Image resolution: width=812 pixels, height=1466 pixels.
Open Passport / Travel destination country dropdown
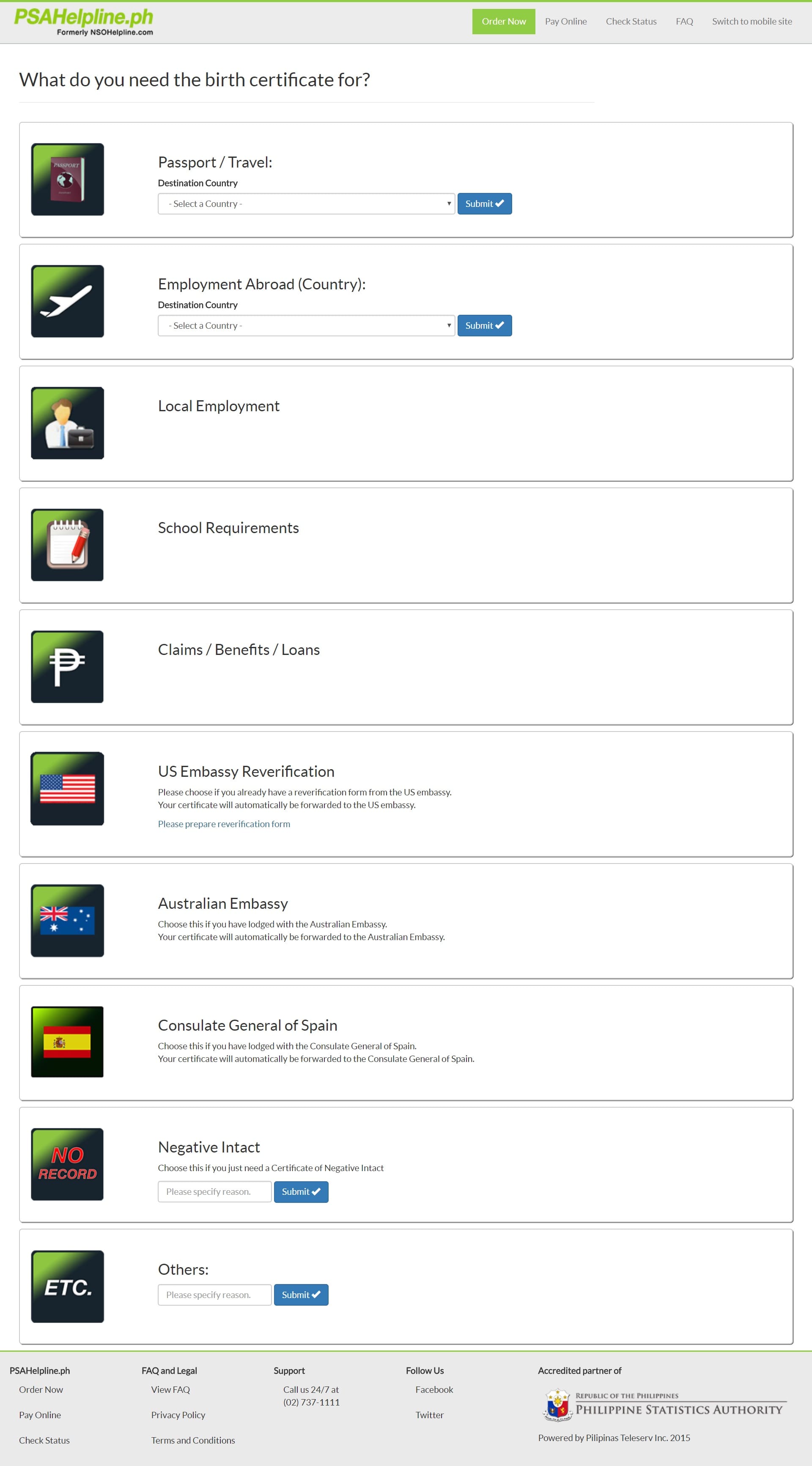coord(306,204)
